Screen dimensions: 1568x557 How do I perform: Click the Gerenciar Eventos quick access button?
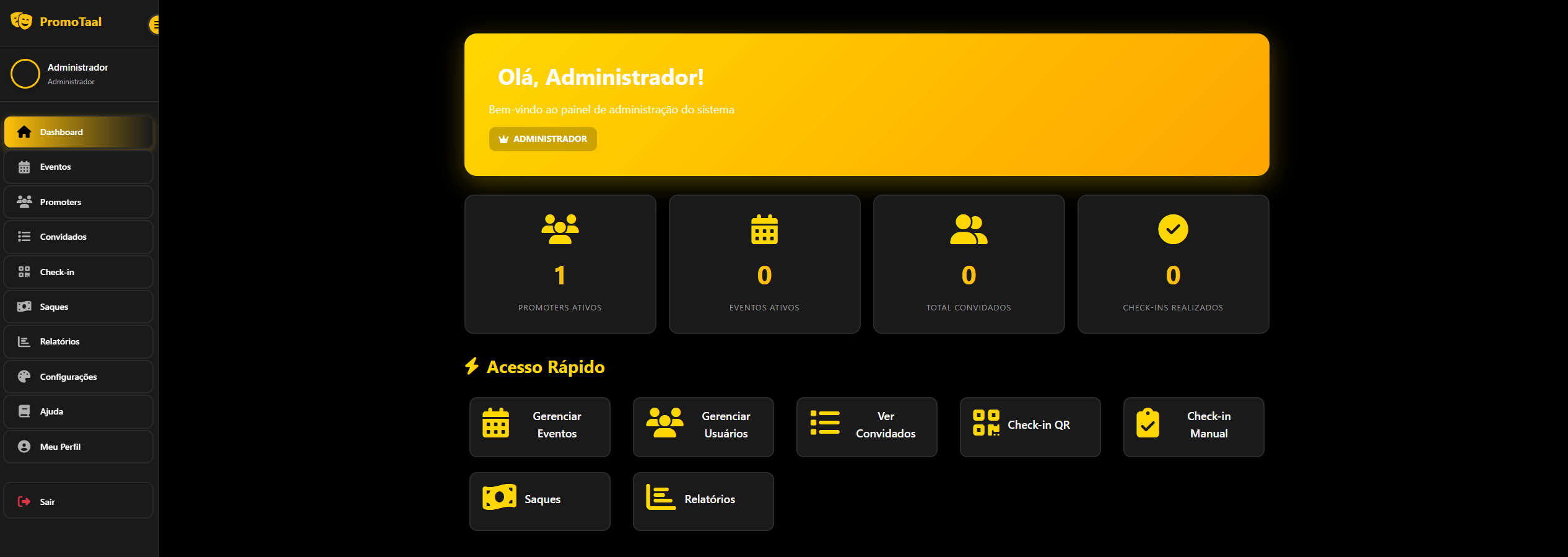coord(539,427)
